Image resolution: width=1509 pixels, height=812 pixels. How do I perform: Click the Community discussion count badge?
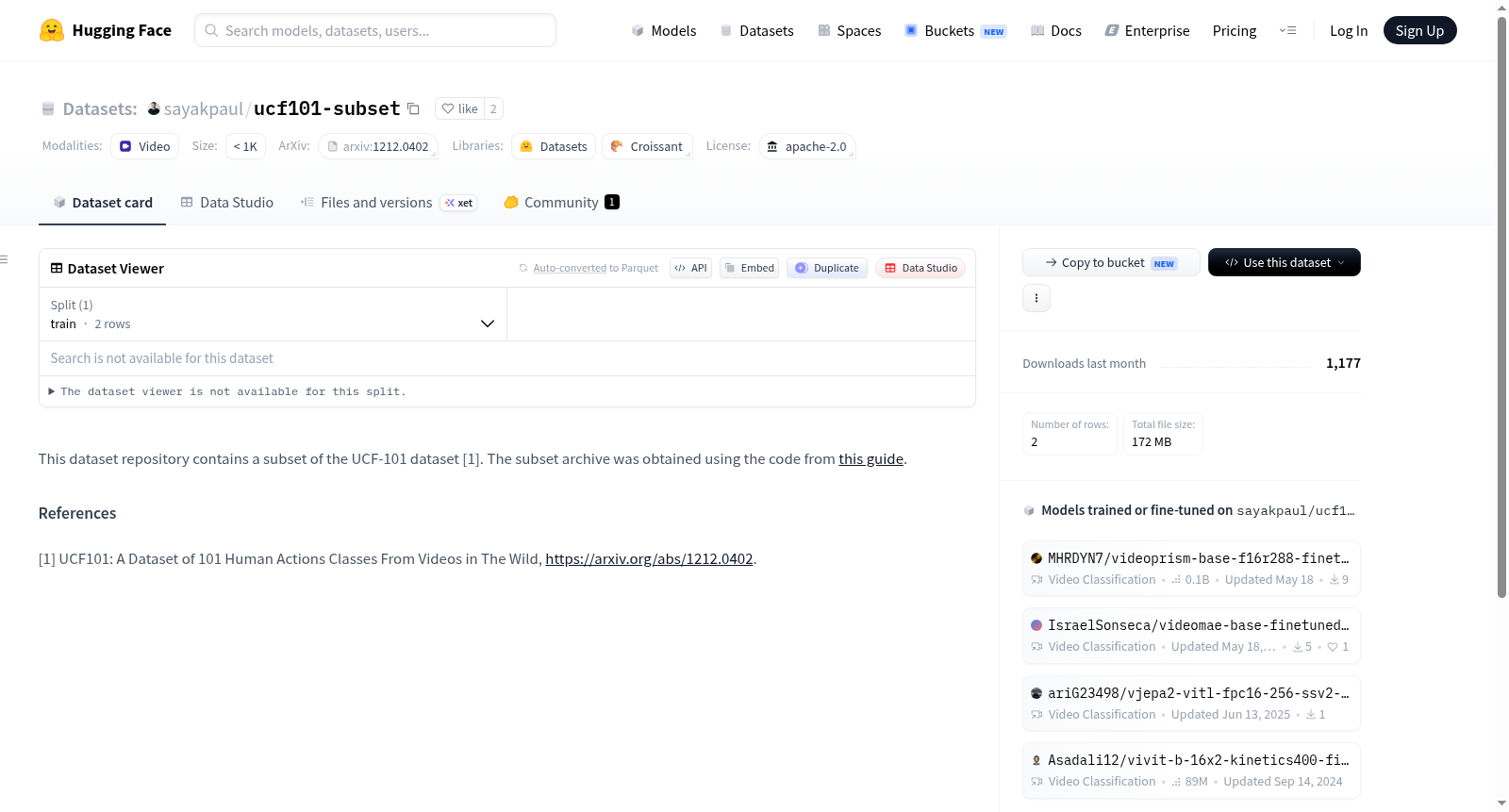(612, 202)
